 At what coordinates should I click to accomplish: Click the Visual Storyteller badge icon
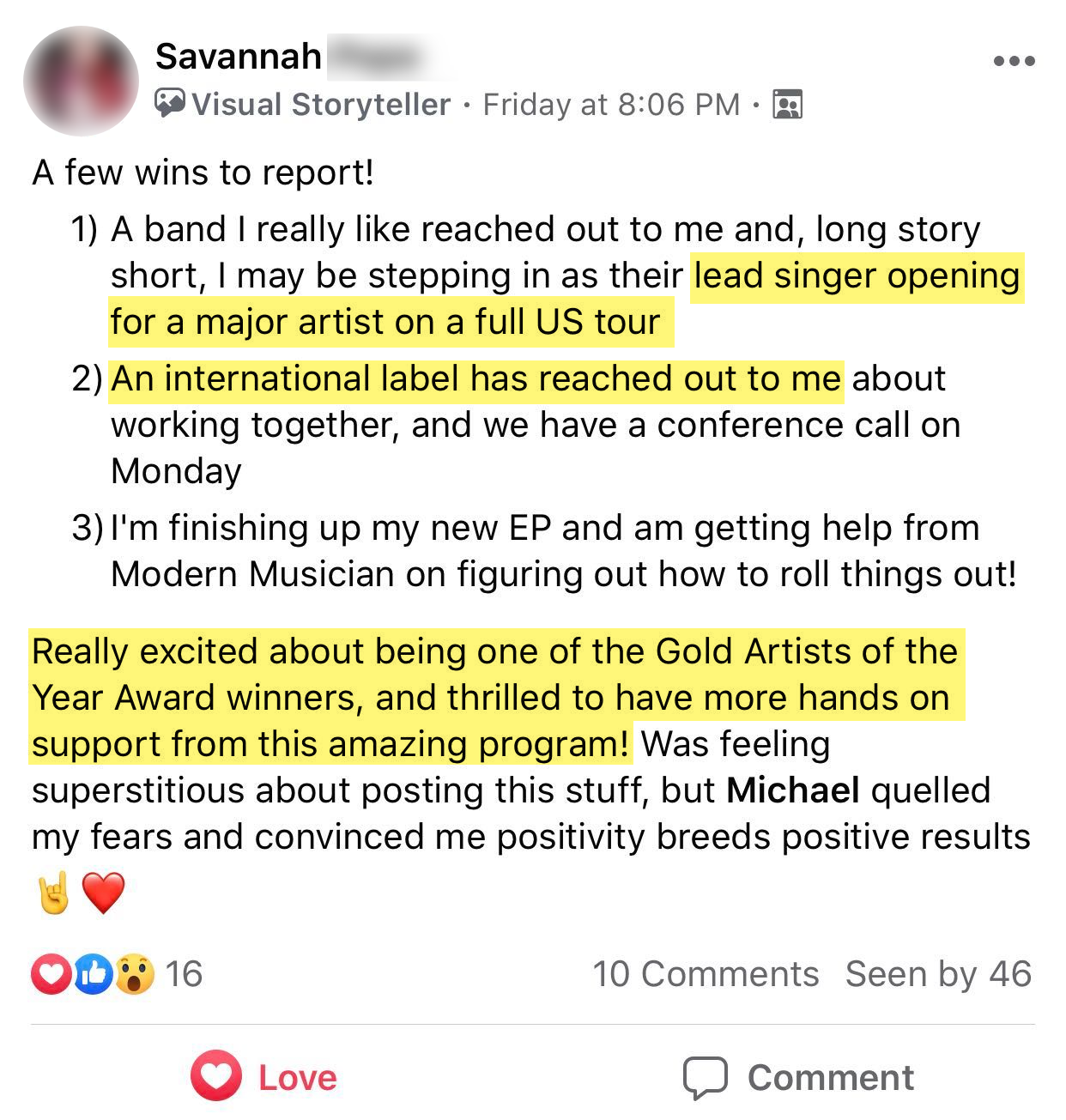(170, 104)
